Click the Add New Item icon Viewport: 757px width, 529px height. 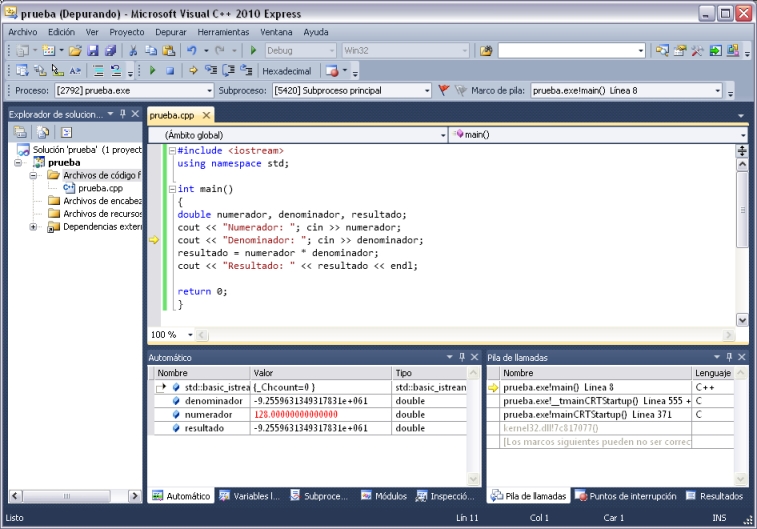pyautogui.click(x=48, y=50)
